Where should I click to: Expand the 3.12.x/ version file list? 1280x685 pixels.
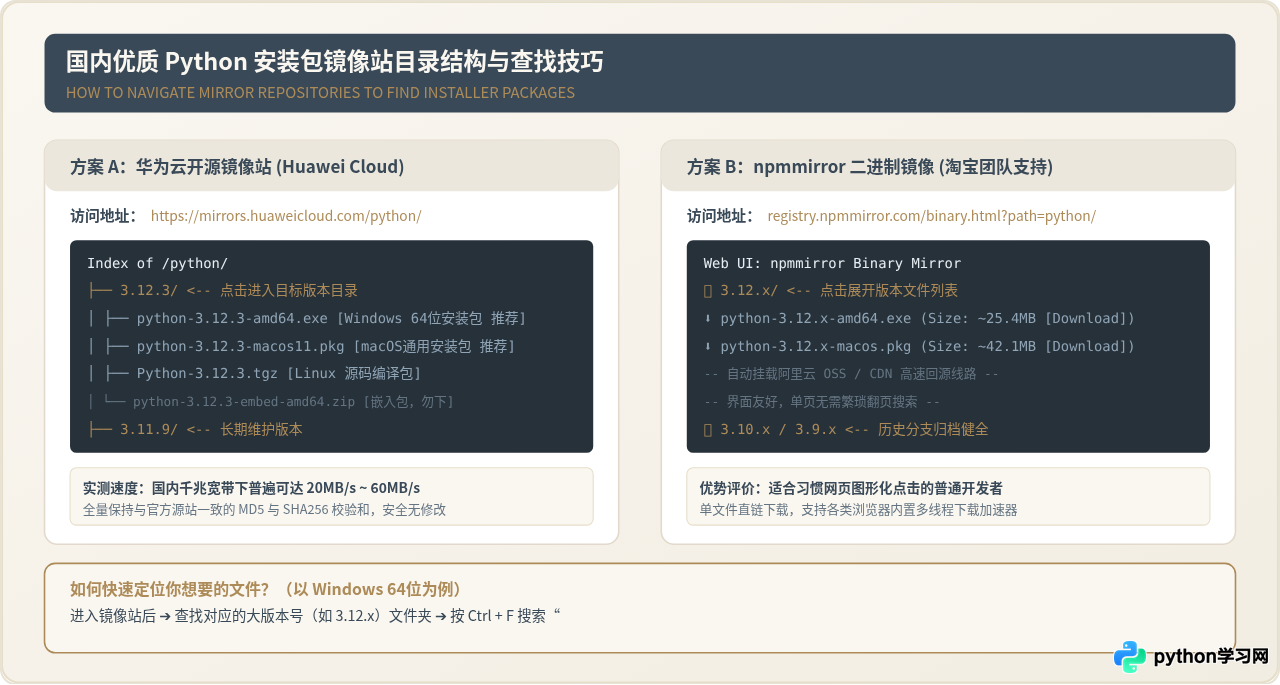(831, 291)
